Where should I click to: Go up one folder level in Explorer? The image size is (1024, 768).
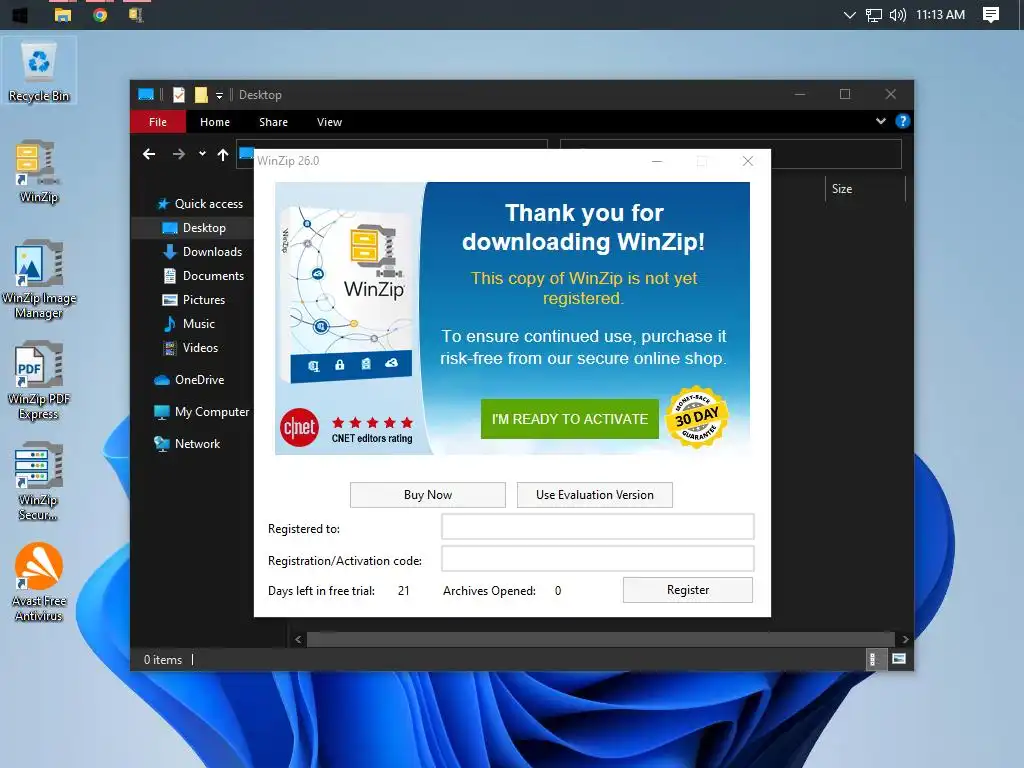coord(223,154)
